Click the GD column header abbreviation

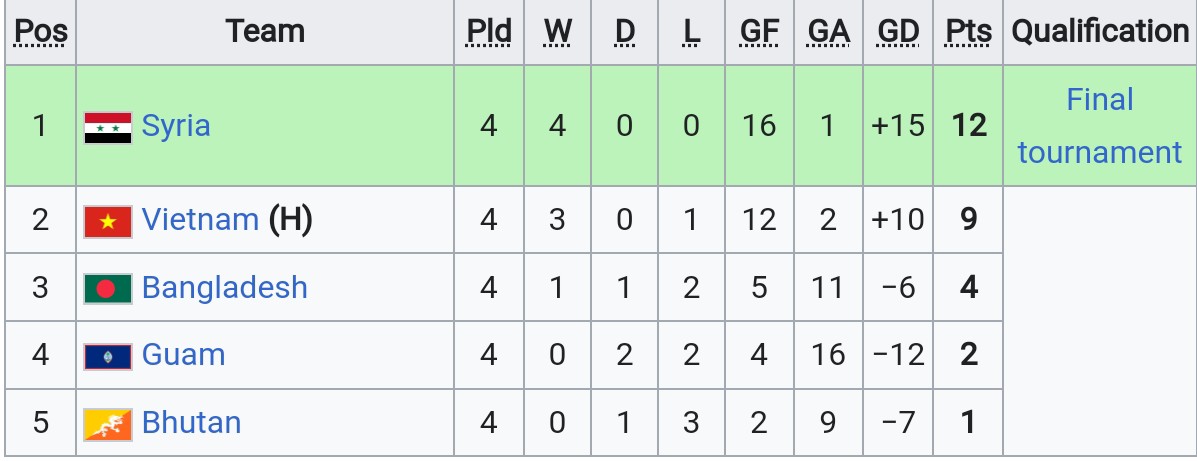tap(898, 32)
